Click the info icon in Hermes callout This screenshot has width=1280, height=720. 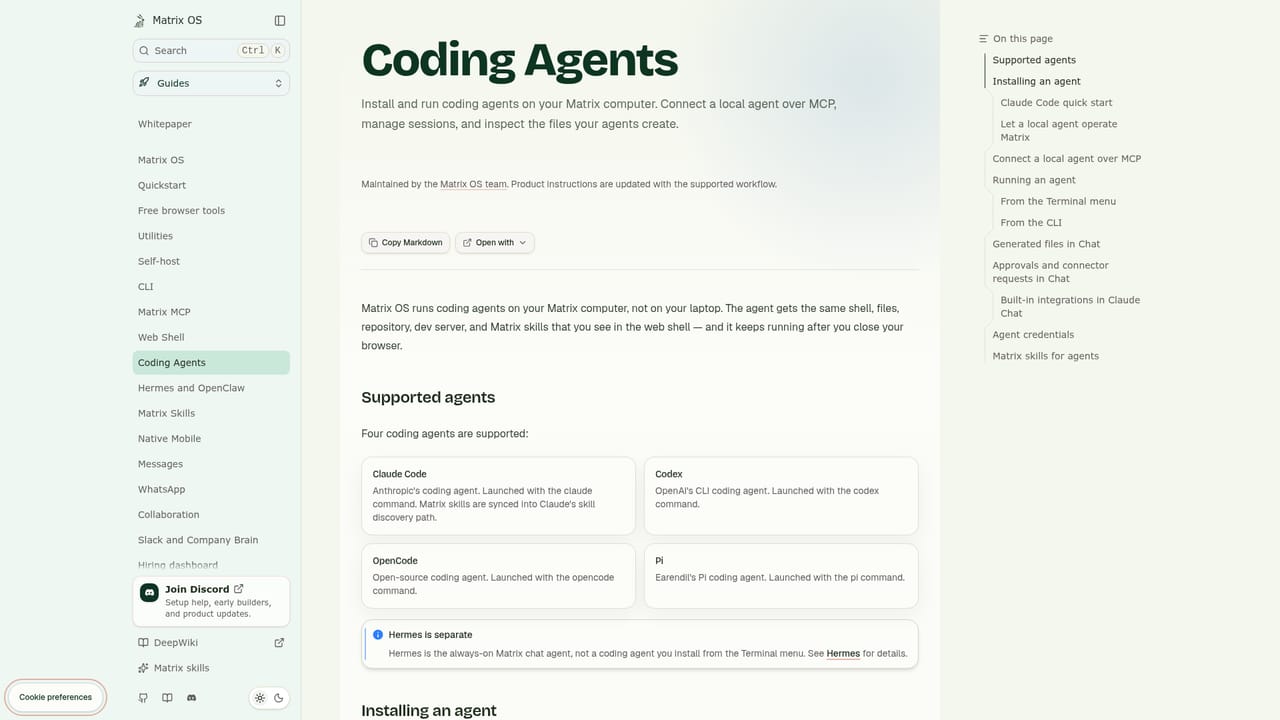(x=378, y=635)
